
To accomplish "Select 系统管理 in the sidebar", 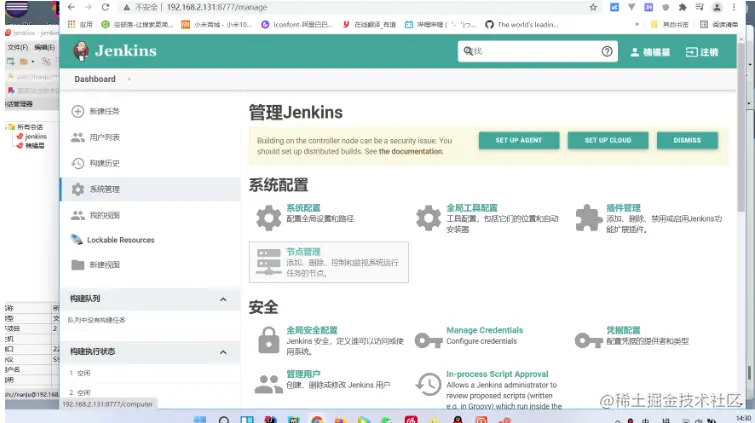I will coord(150,189).
